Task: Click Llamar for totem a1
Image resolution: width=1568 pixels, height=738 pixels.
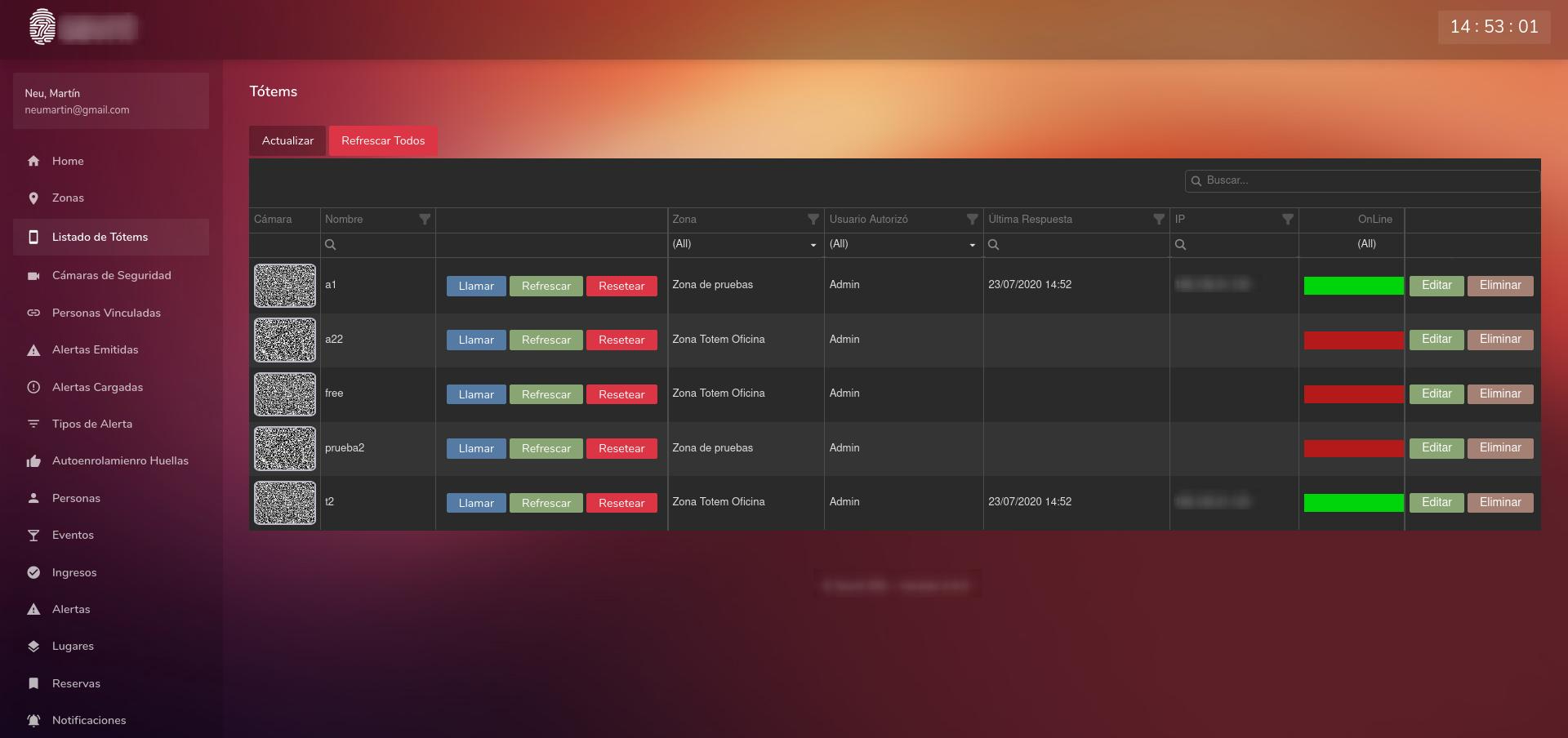Action: point(476,286)
